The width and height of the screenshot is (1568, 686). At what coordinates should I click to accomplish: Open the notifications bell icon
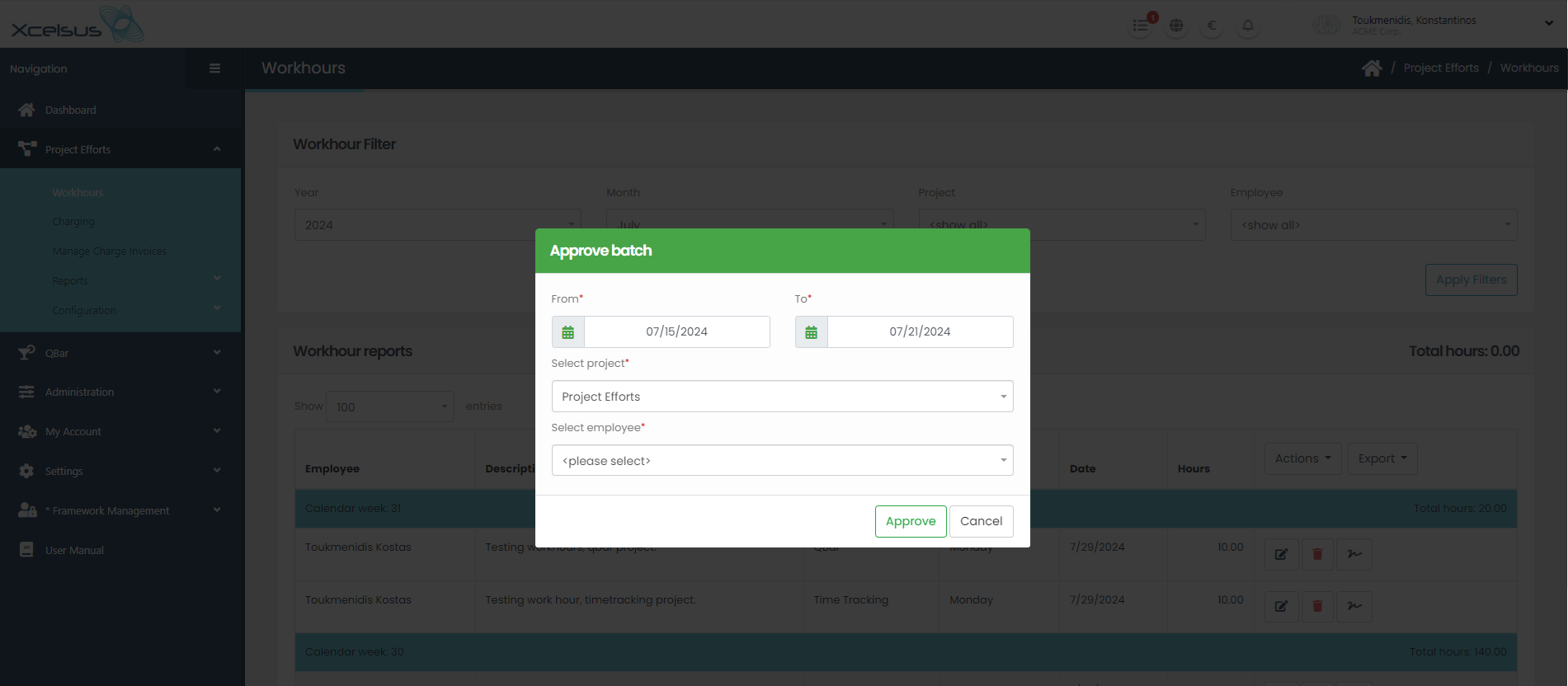pyautogui.click(x=1248, y=26)
